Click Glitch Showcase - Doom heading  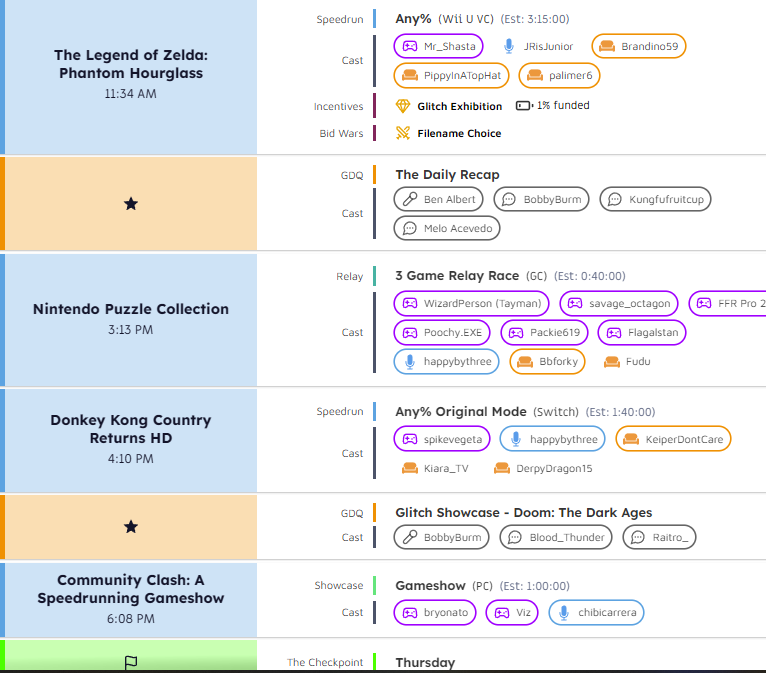tap(524, 512)
